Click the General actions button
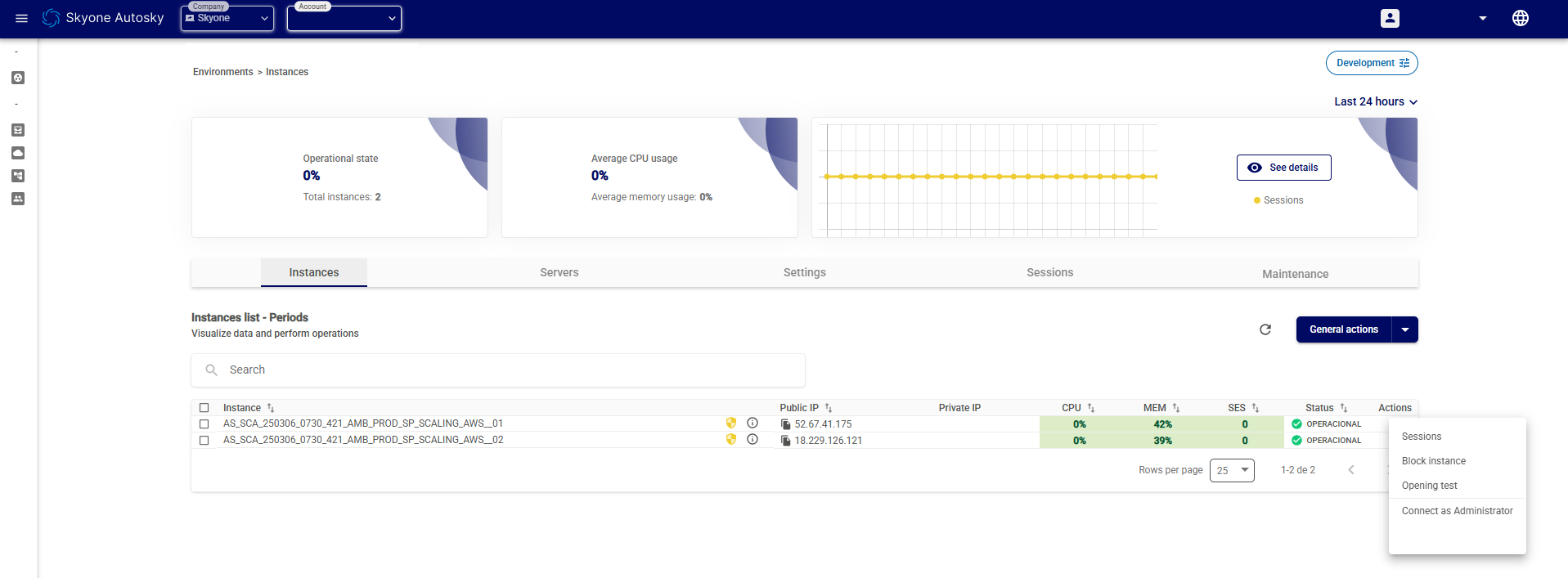This screenshot has height=578, width=1568. point(1343,329)
